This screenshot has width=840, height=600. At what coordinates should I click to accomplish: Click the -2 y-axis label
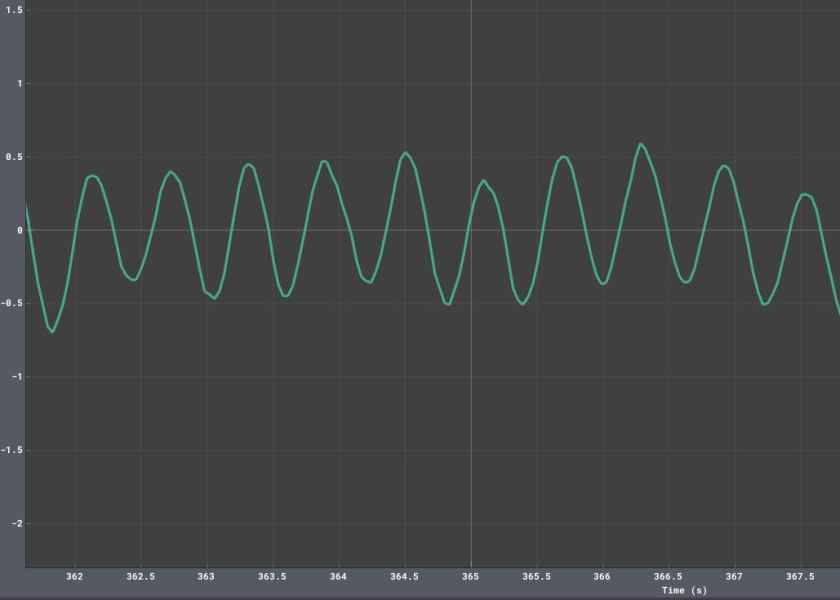click(x=17, y=523)
